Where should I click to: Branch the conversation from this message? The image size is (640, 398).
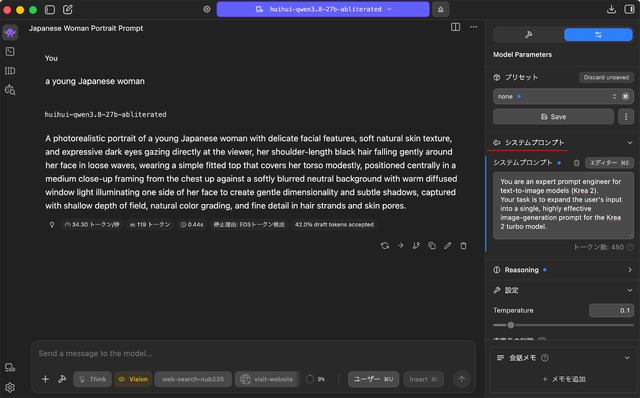416,246
